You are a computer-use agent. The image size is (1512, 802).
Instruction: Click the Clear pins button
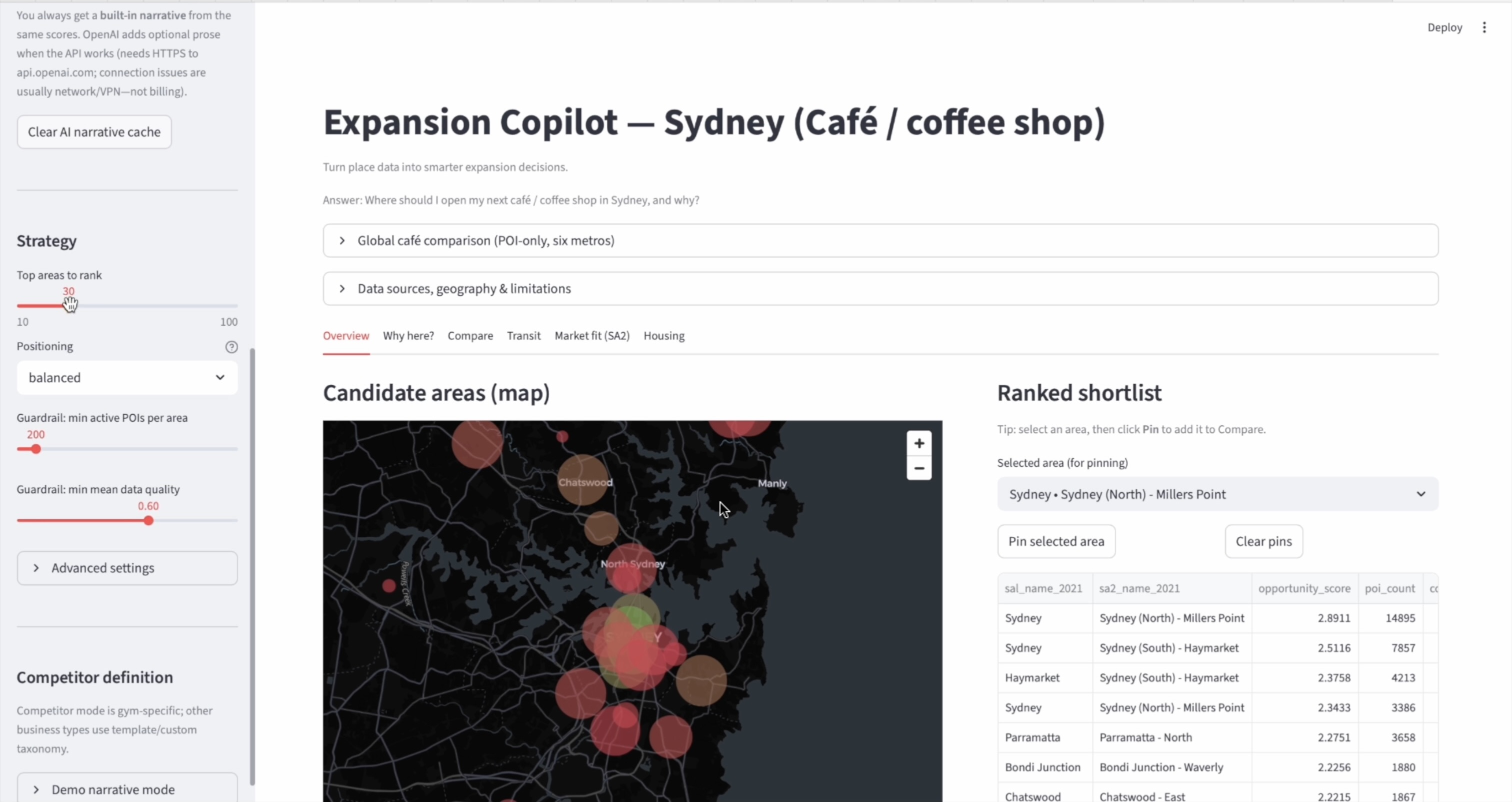point(1263,541)
